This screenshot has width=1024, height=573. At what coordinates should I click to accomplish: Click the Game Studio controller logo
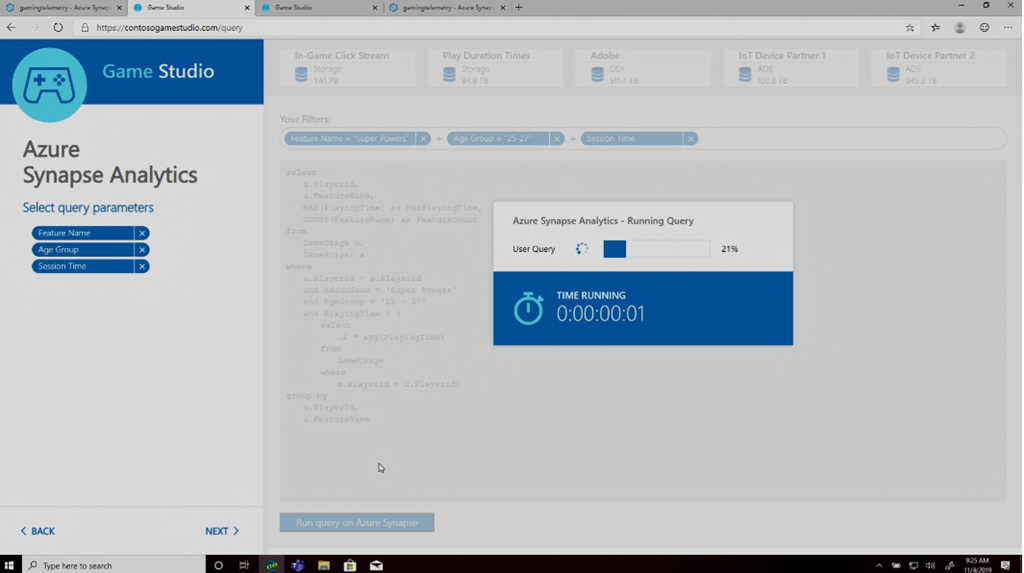49,85
